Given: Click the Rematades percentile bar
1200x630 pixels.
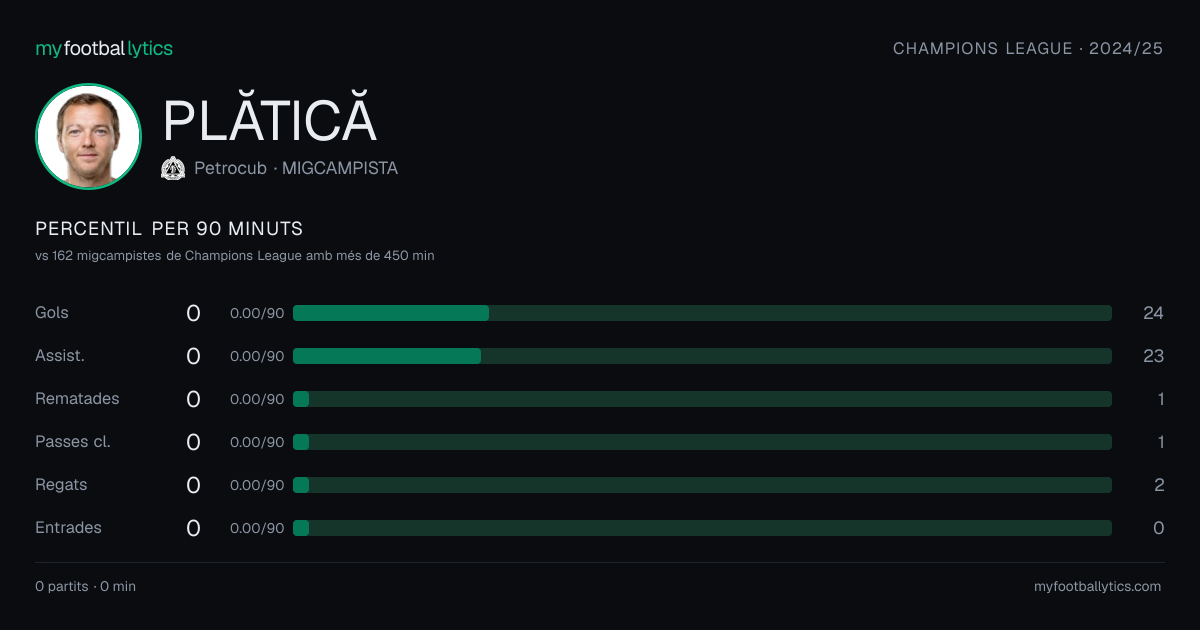Looking at the screenshot, I should [702, 399].
